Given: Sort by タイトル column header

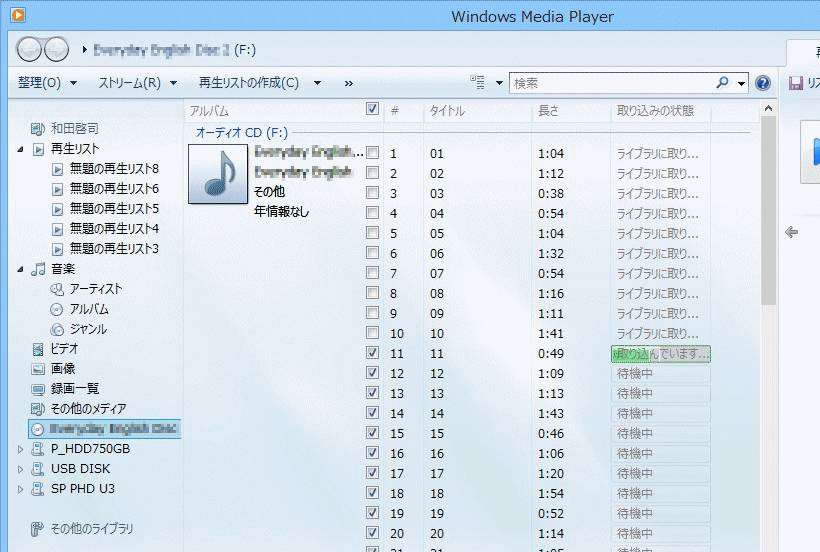Looking at the screenshot, I should (x=447, y=111).
